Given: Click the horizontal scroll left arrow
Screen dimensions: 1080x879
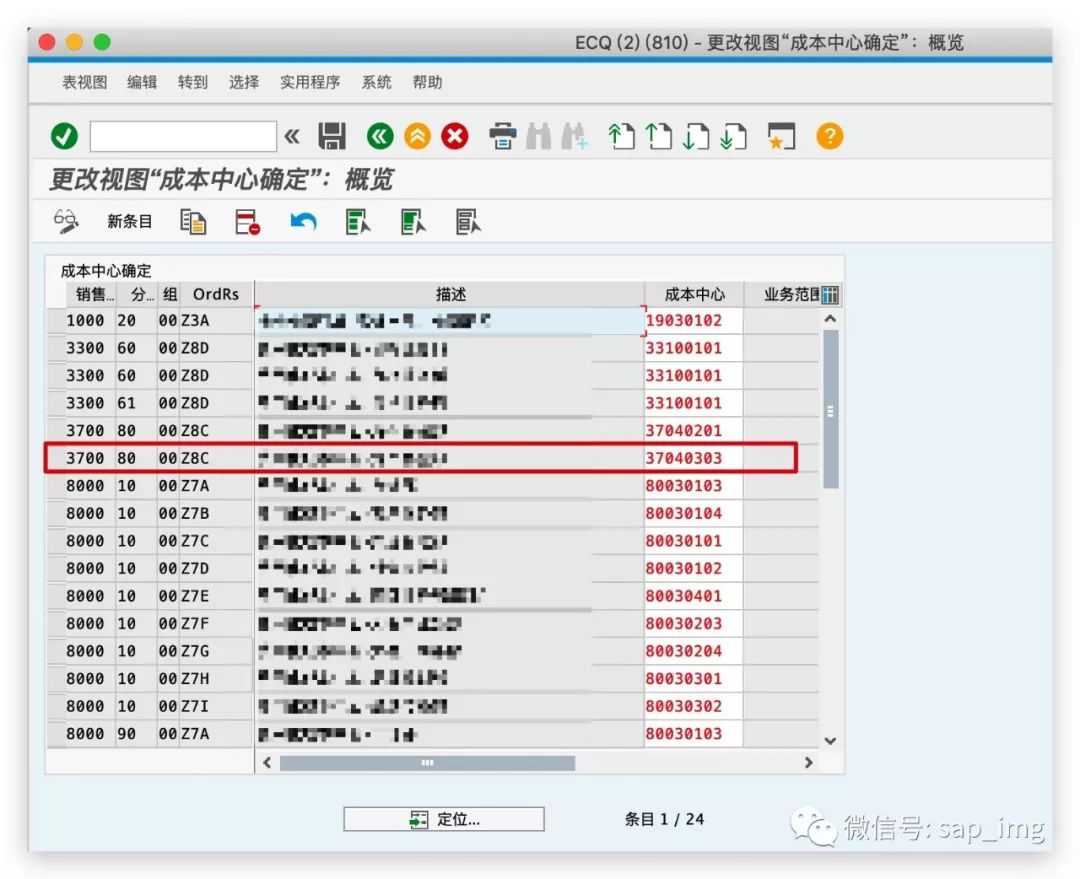Looking at the screenshot, I should 267,763.
